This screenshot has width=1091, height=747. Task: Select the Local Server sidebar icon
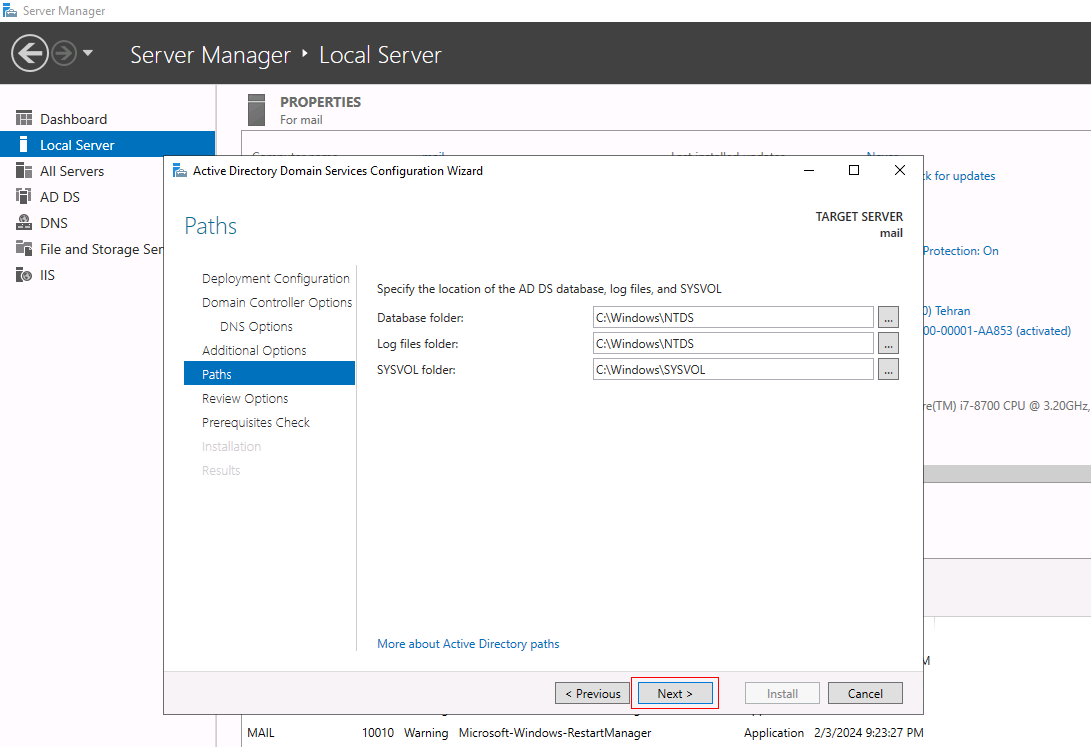pyautogui.click(x=24, y=145)
